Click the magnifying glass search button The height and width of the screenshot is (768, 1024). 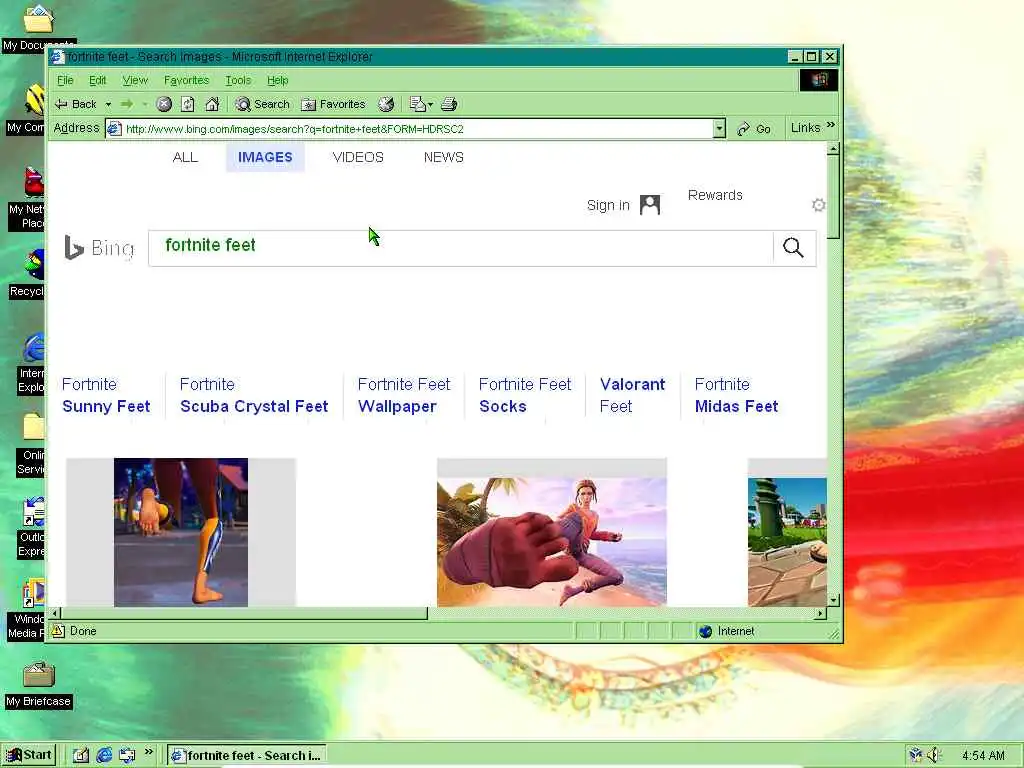pyautogui.click(x=793, y=248)
